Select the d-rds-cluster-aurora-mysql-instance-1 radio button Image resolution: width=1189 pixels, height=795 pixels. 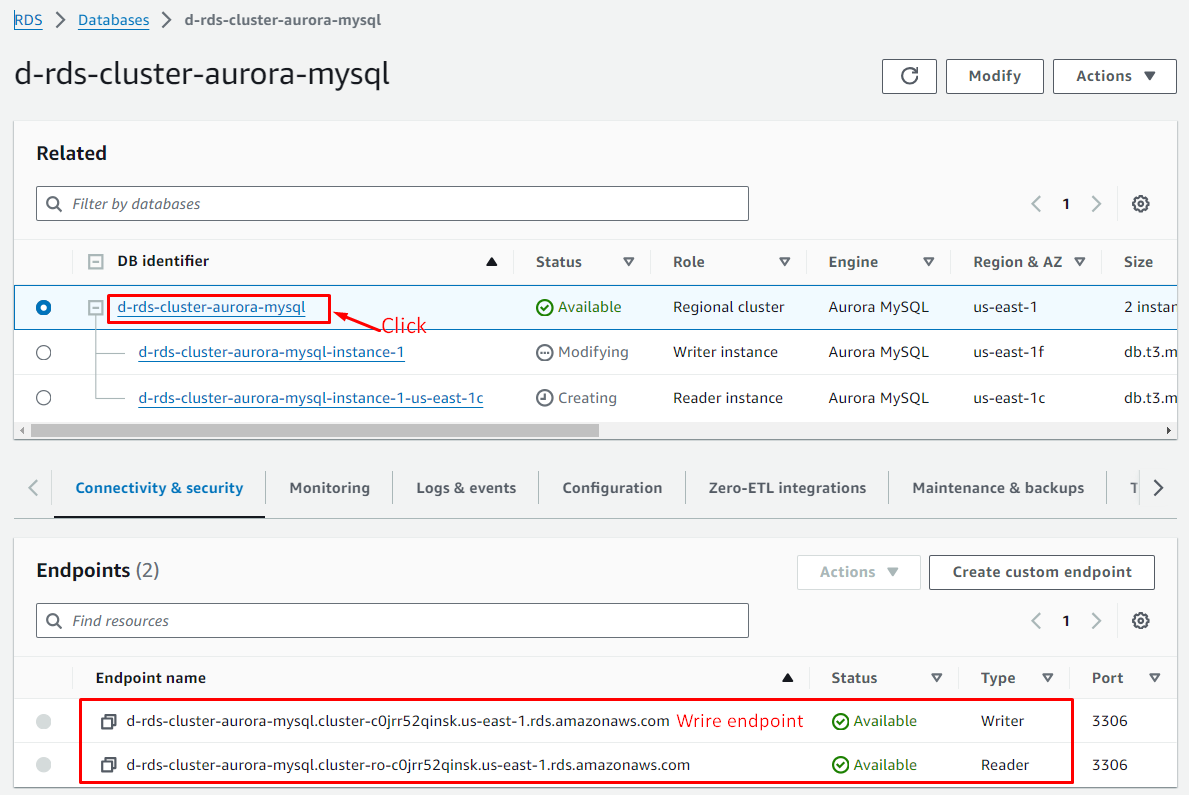(43, 352)
